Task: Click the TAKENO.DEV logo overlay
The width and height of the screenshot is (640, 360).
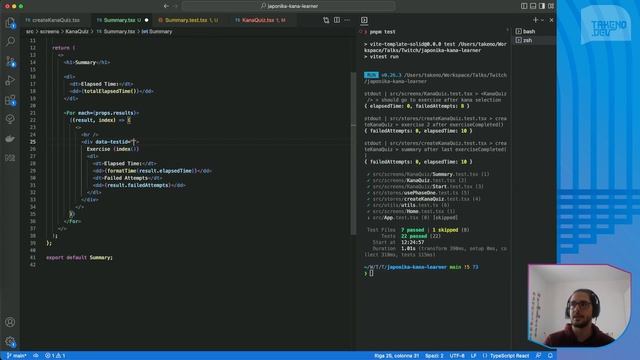Action: pyautogui.click(x=606, y=25)
